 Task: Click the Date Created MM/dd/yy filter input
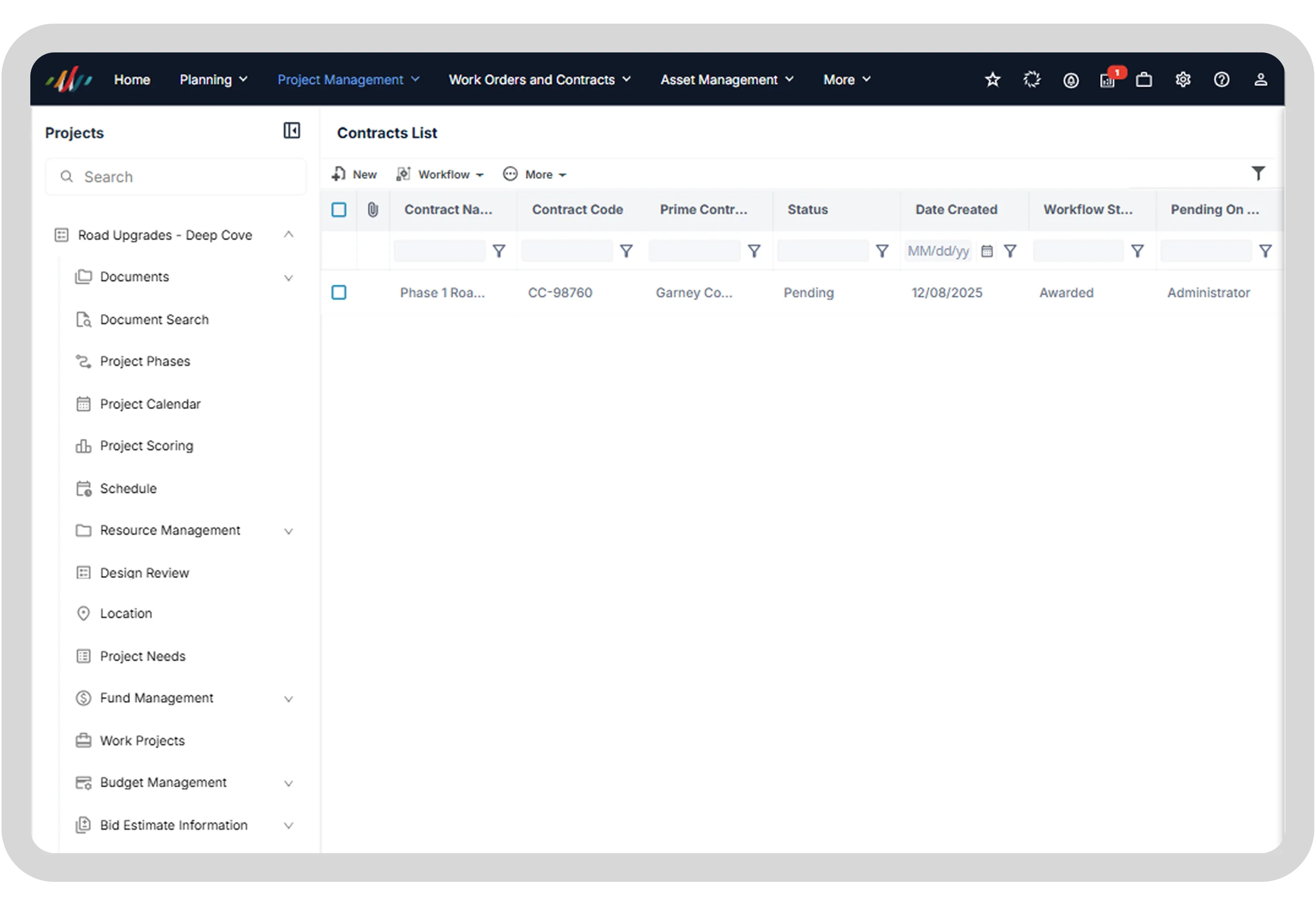(x=939, y=251)
